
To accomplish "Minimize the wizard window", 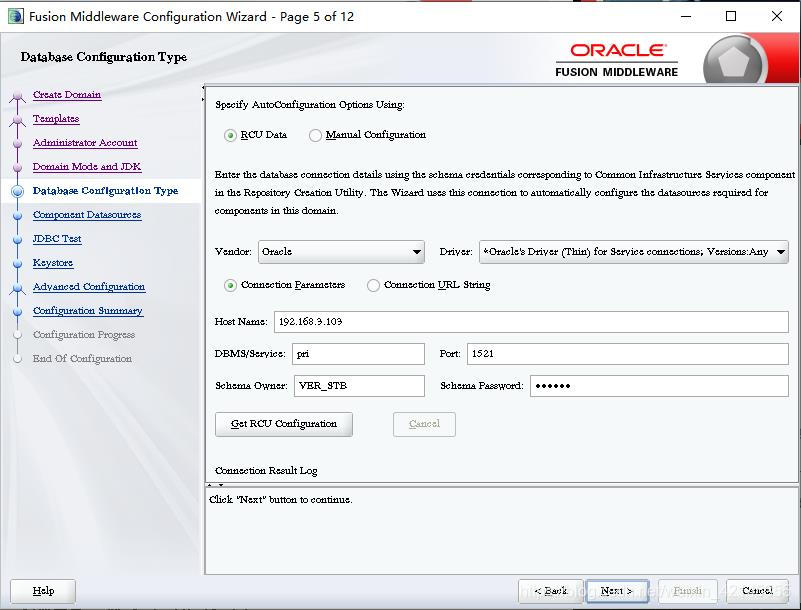I will point(686,16).
